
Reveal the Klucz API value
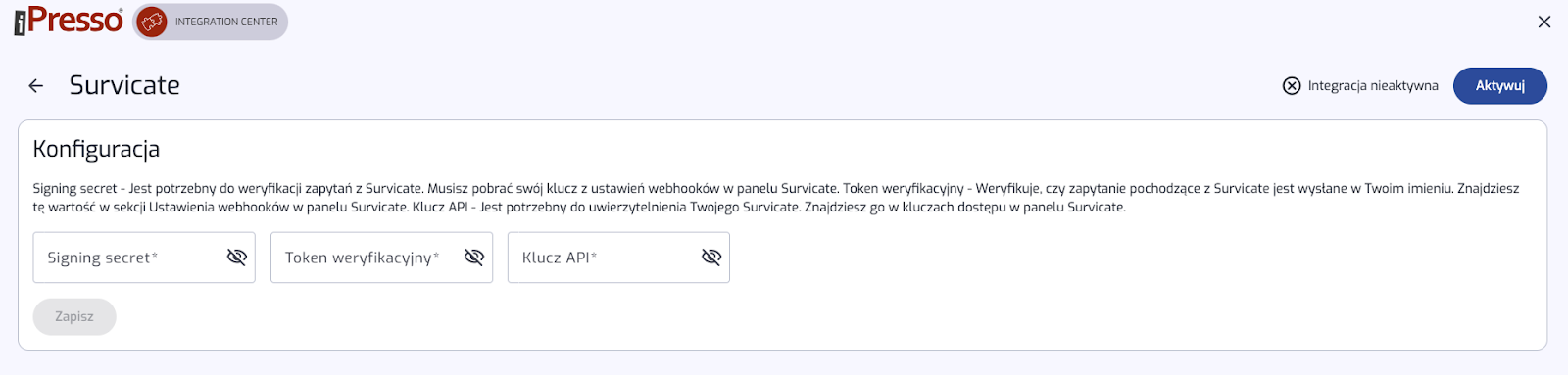pos(711,258)
